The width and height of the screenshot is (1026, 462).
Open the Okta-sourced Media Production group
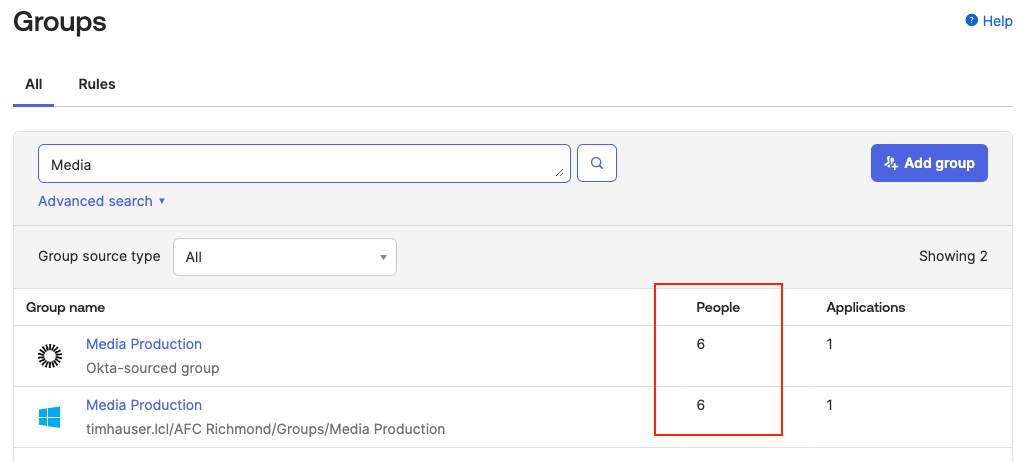pyautogui.click(x=144, y=344)
